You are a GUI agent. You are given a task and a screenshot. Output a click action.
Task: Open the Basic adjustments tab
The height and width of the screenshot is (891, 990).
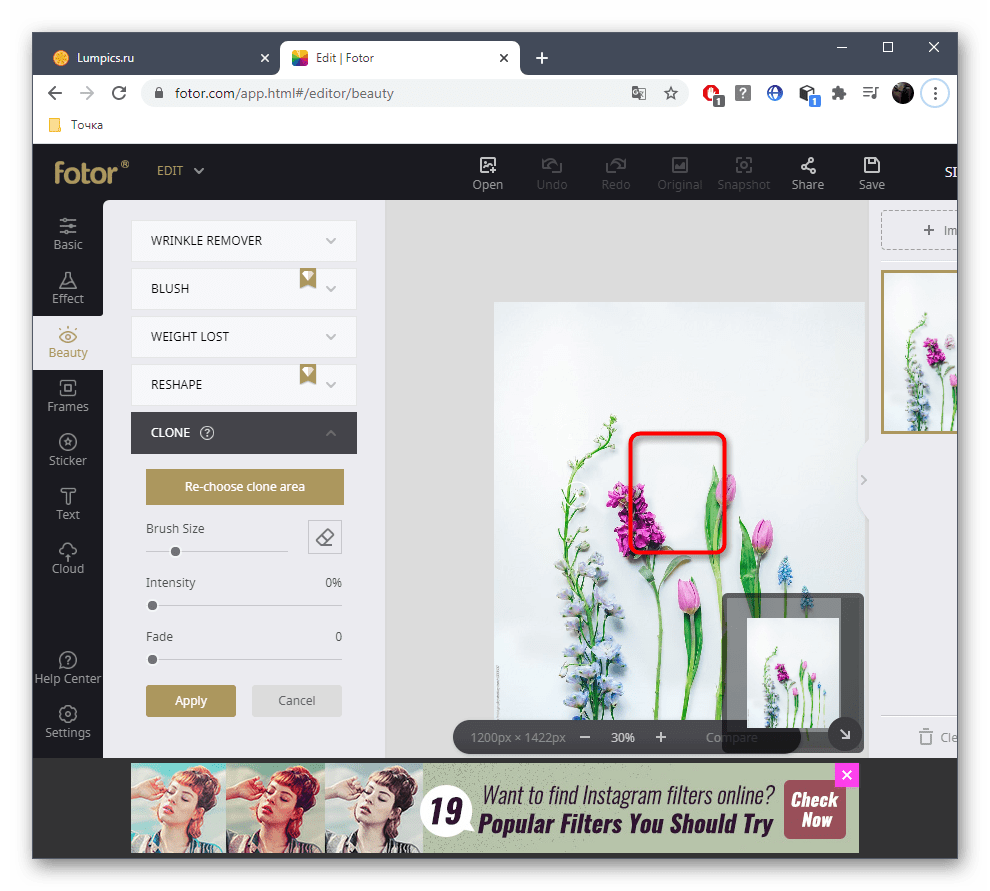(68, 233)
